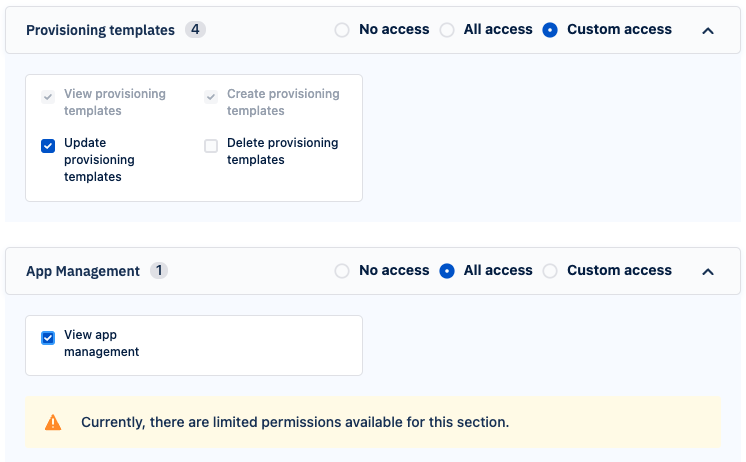
Task: Select No access for App Management
Action: (342, 271)
